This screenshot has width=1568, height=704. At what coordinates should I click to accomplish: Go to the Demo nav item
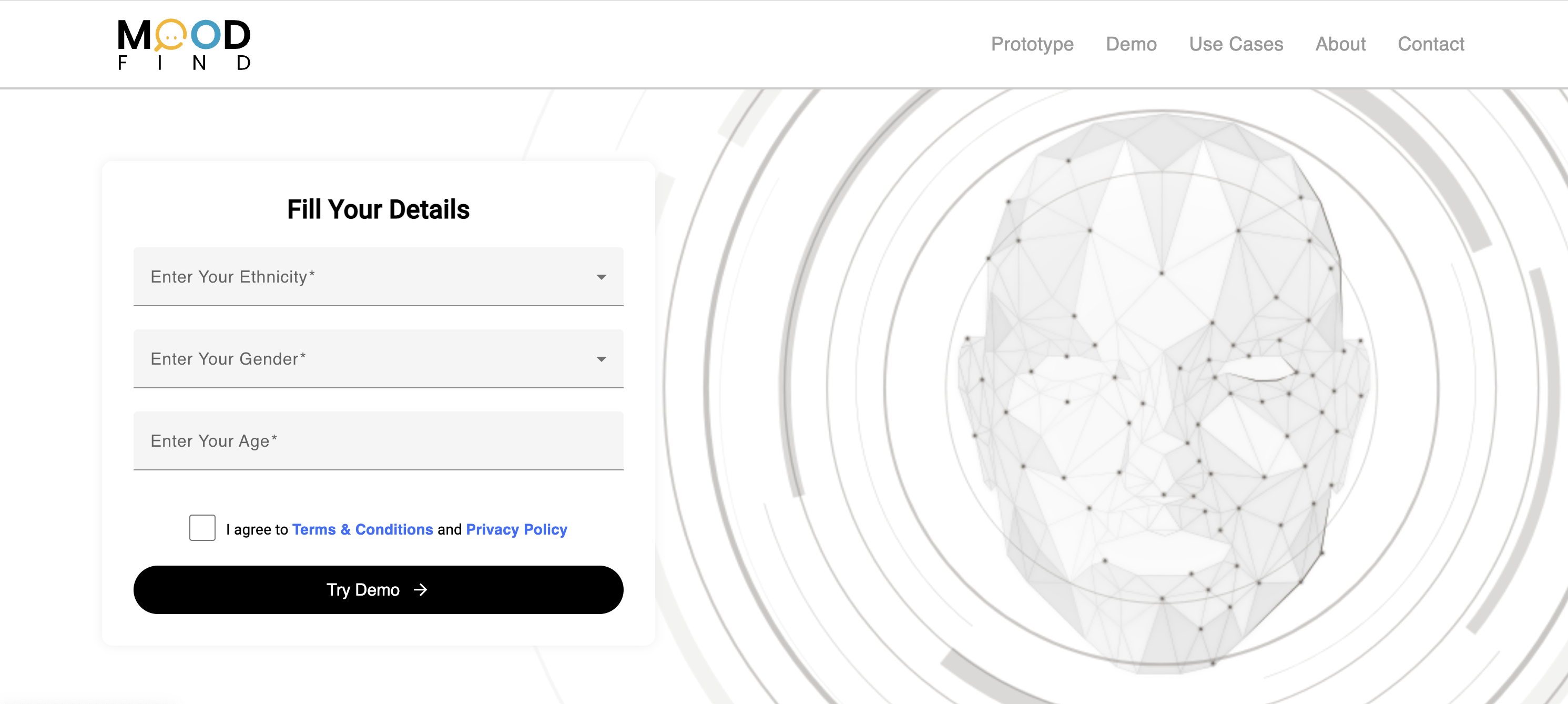tap(1131, 44)
